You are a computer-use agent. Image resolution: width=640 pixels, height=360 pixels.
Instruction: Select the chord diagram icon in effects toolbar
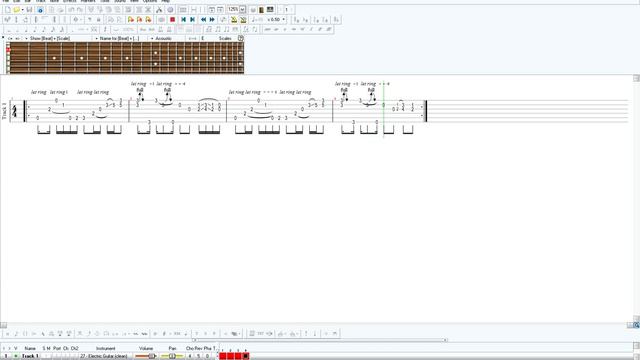pos(252,334)
